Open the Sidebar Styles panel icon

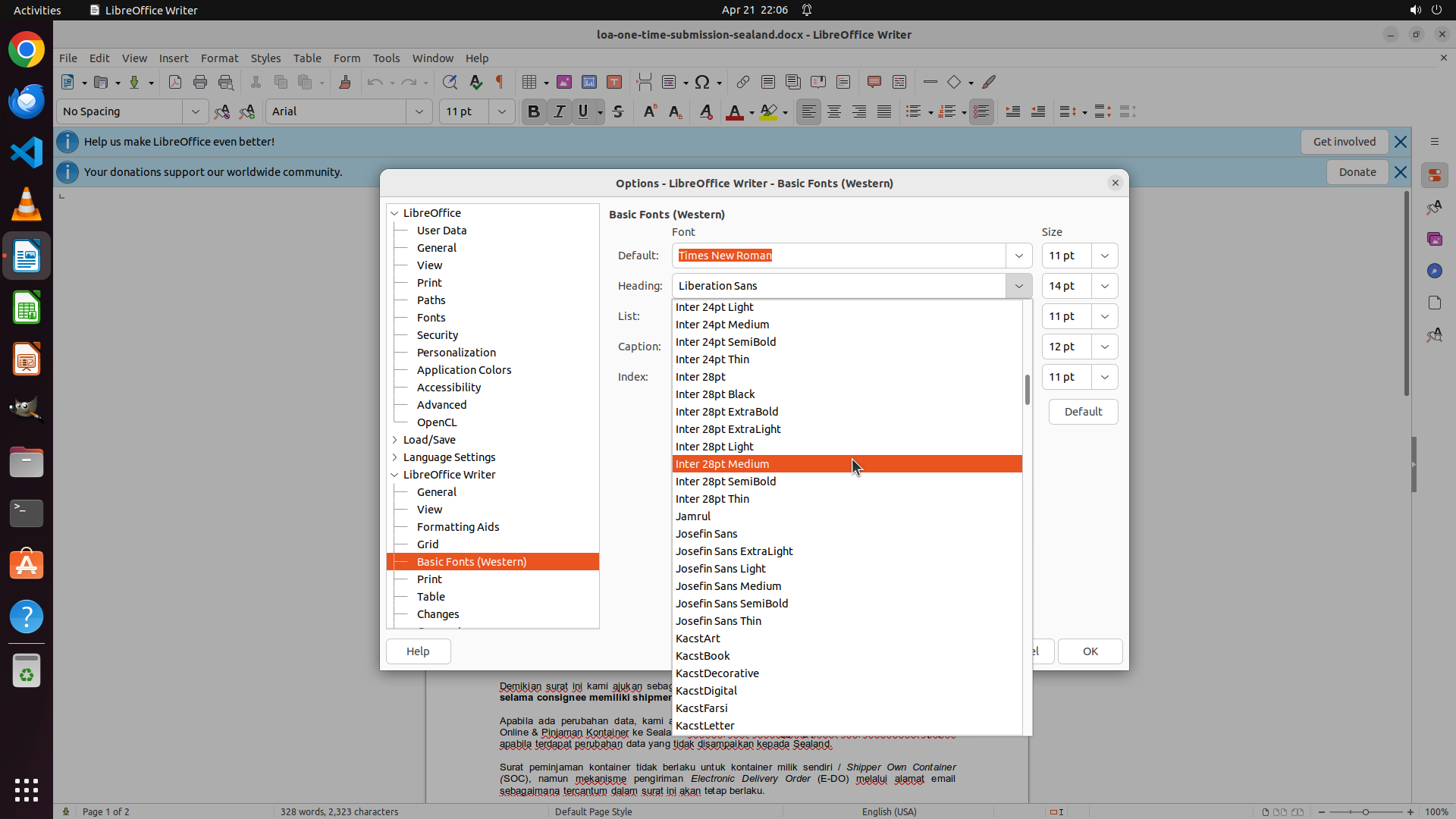(1434, 207)
